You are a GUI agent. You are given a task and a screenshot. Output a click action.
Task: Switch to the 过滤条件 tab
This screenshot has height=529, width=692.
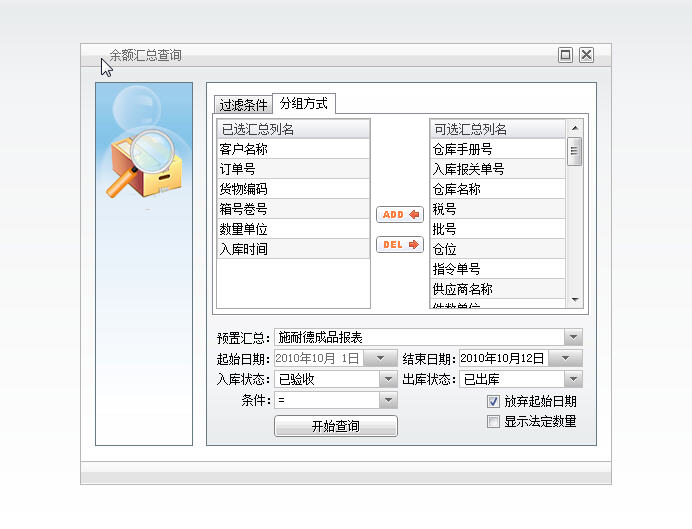(243, 105)
